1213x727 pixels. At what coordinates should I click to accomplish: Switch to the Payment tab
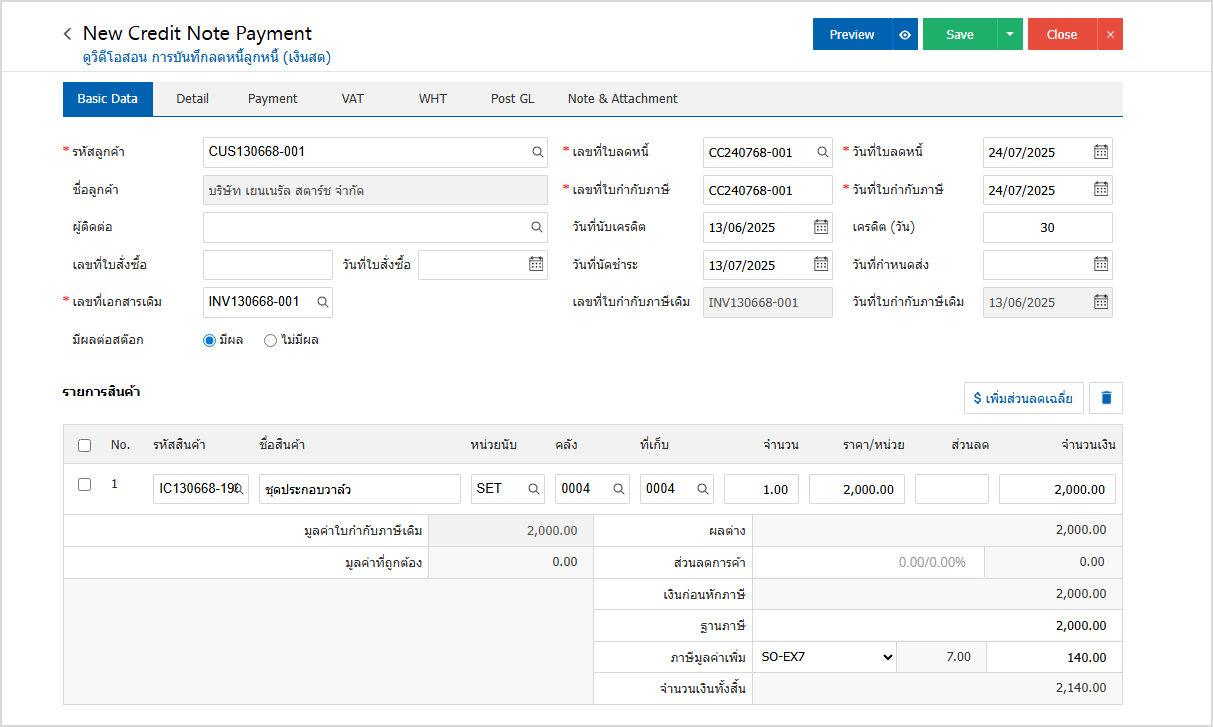[272, 99]
